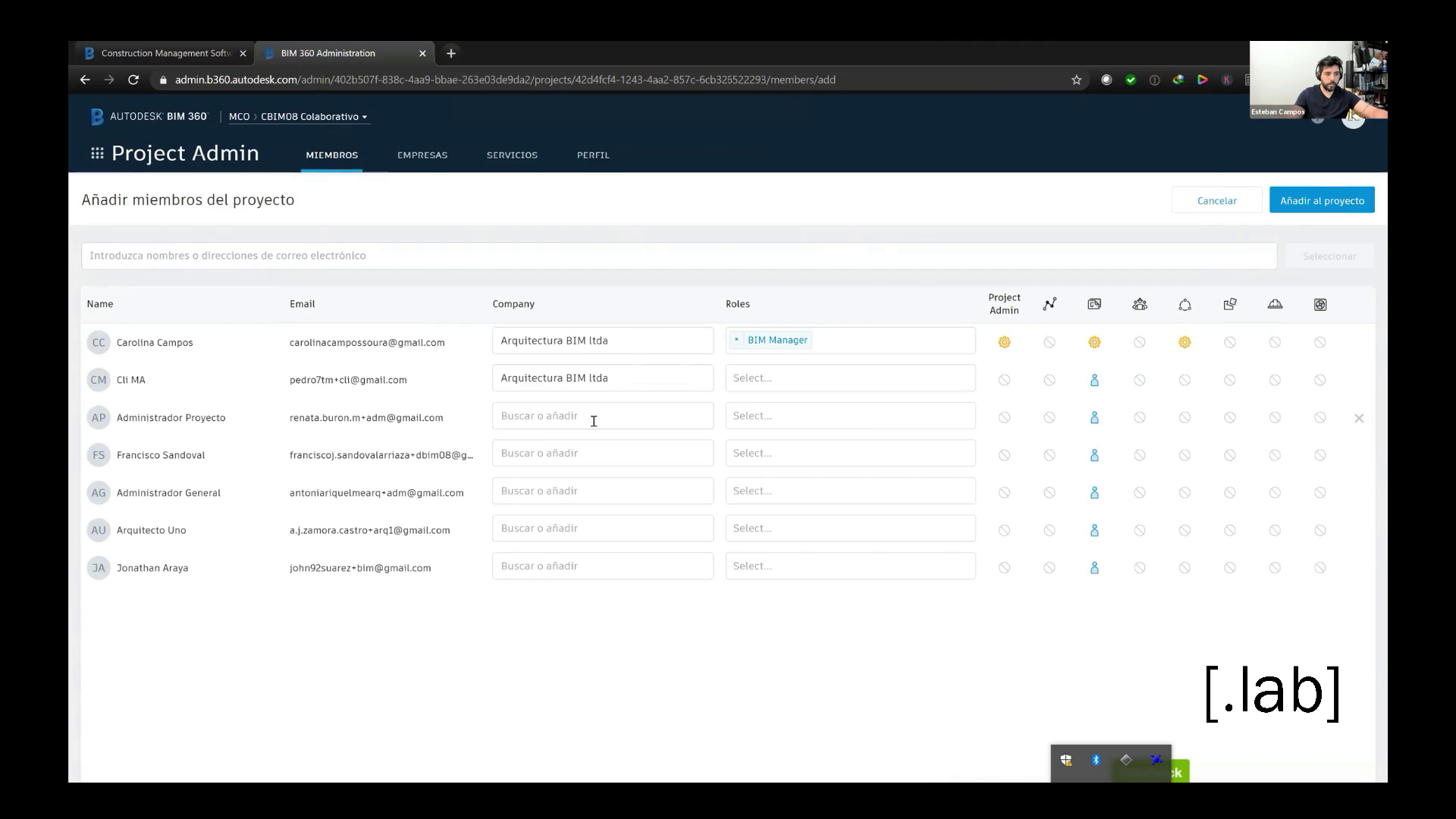Bookmark page with the star icon
The height and width of the screenshot is (819, 1456).
tap(1076, 80)
